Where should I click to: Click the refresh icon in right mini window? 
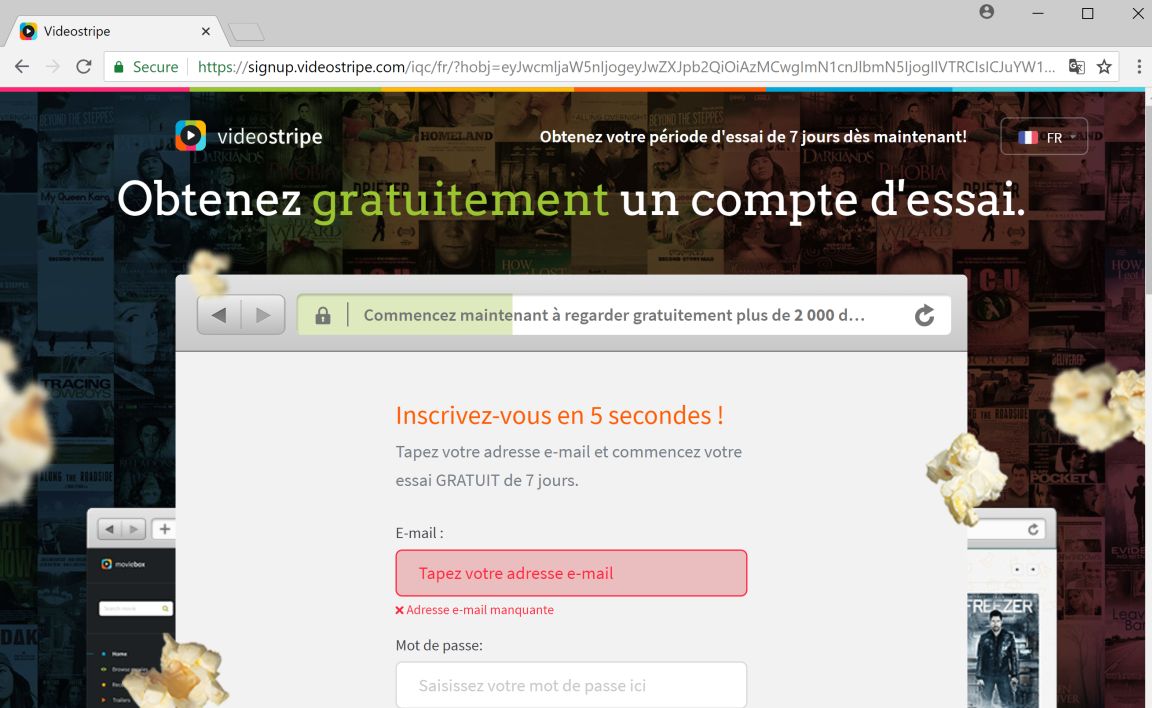[1033, 530]
